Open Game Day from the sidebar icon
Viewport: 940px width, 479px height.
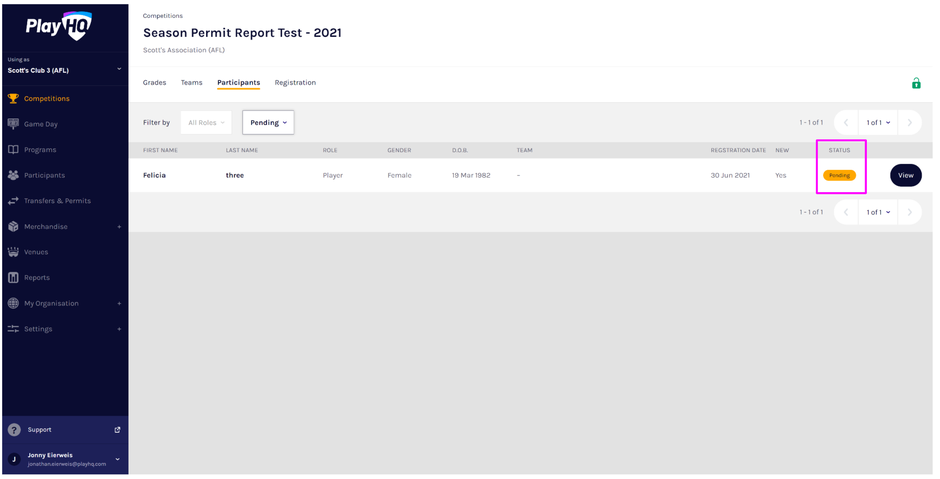13,124
